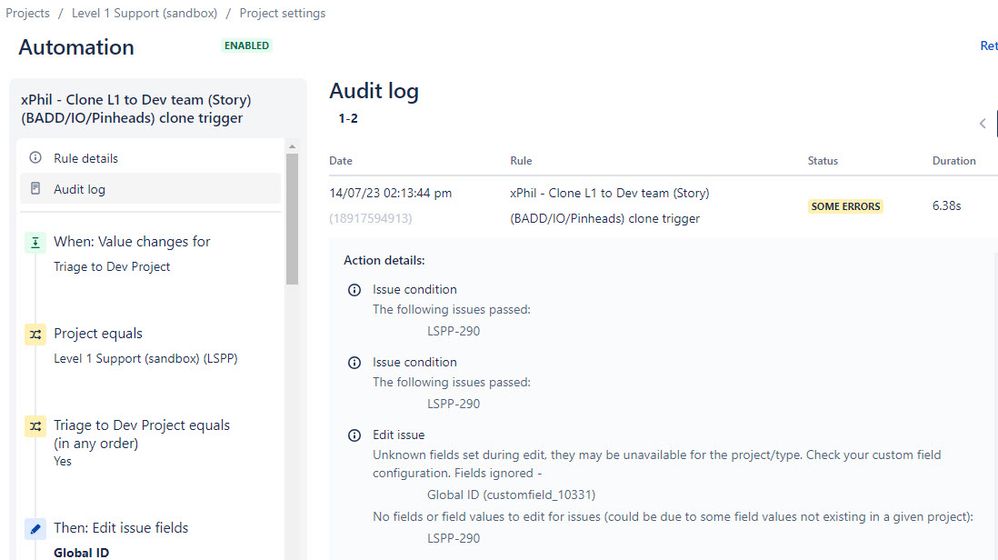
Task: Click the rule name in audit log row
Action: click(609, 206)
